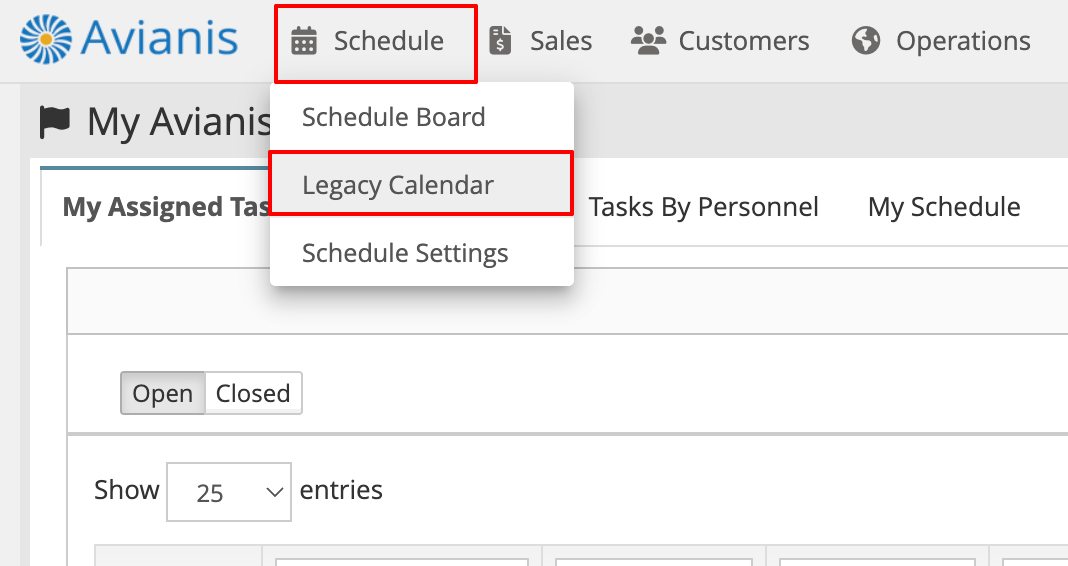Switch to My Assigned Tasks tab

point(167,206)
